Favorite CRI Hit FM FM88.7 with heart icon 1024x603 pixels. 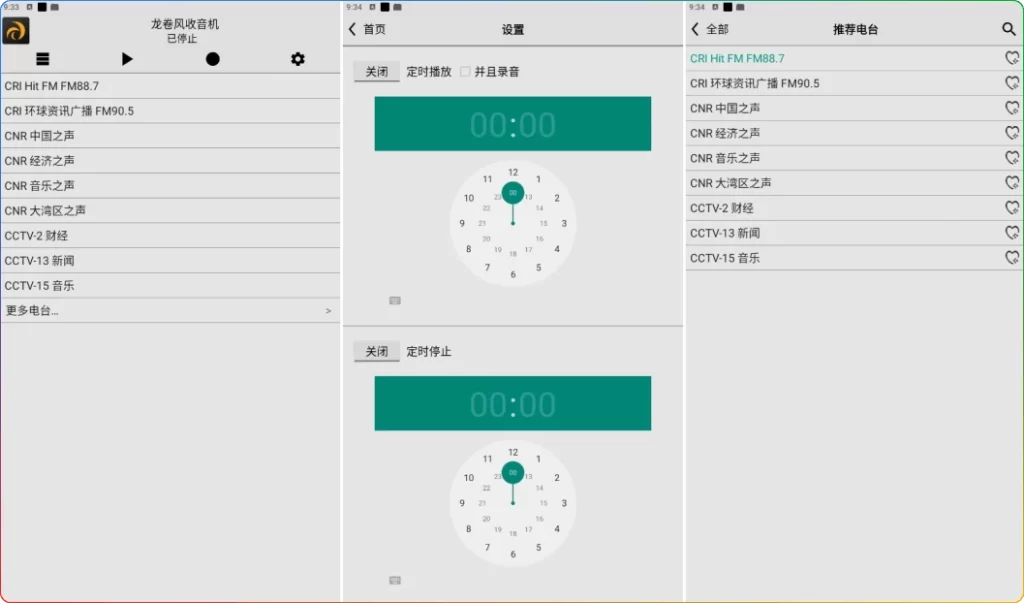pyautogui.click(x=1012, y=57)
